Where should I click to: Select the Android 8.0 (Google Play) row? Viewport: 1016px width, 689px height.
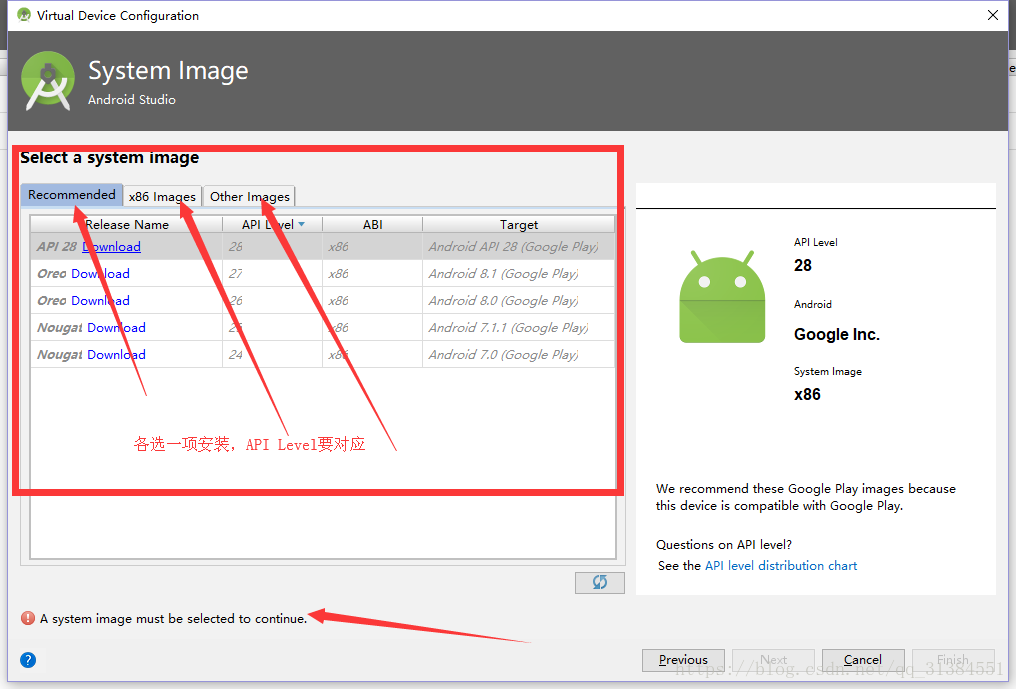pos(323,301)
